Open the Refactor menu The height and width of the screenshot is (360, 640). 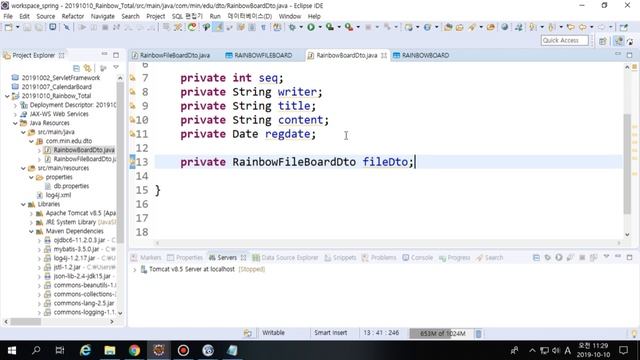[x=73, y=16]
